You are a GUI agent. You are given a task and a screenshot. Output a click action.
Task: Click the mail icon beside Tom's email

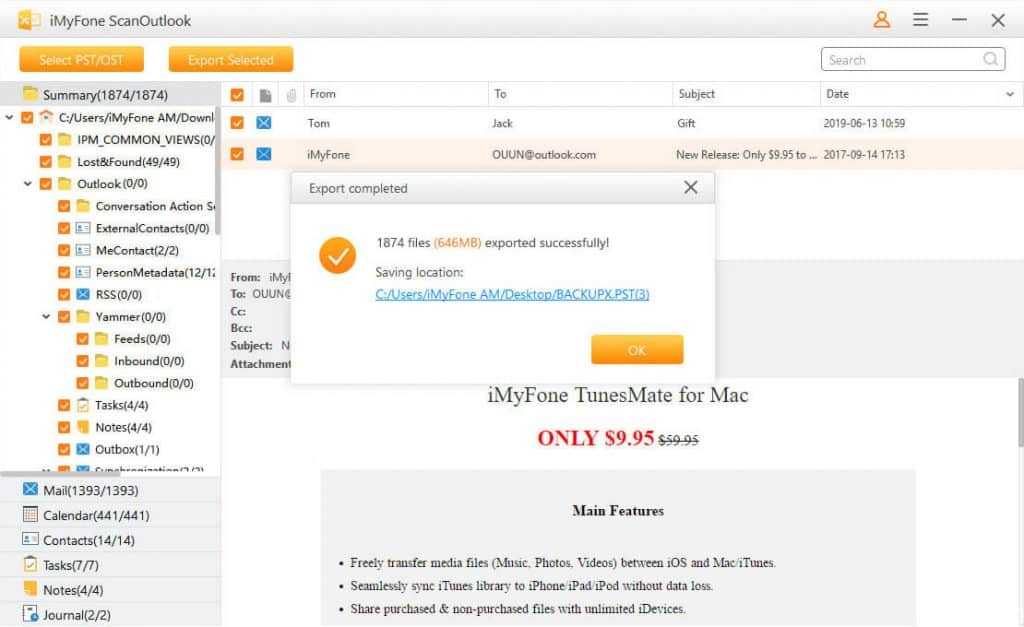[x=264, y=123]
